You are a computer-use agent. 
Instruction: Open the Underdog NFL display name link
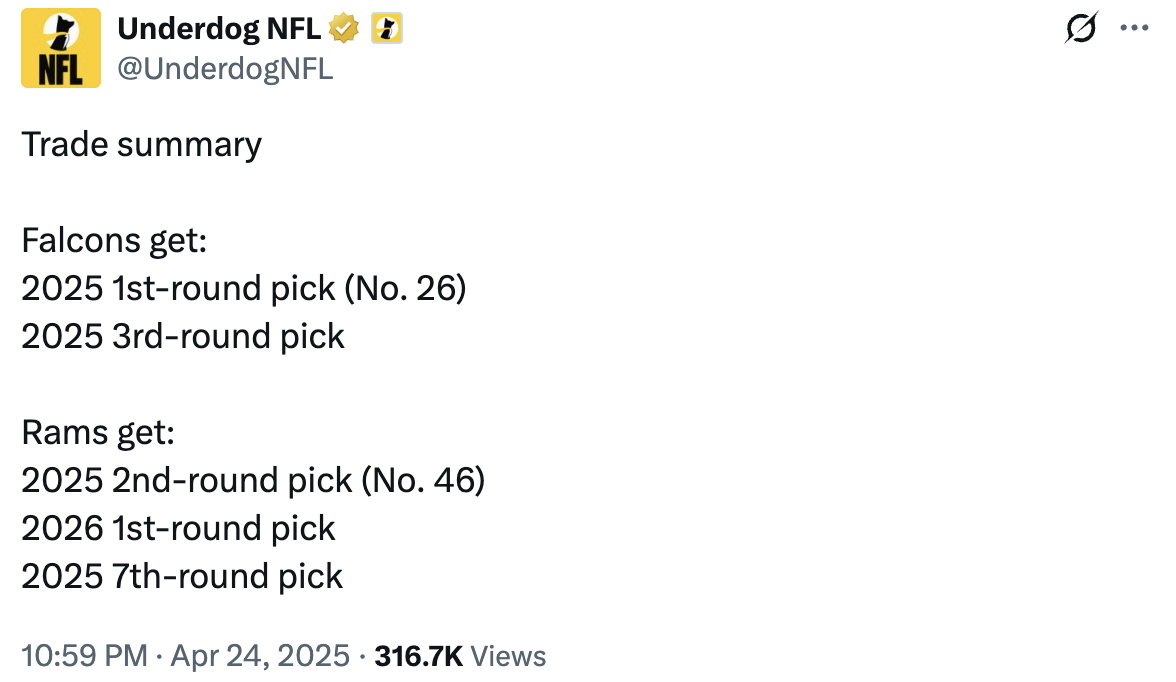point(219,29)
